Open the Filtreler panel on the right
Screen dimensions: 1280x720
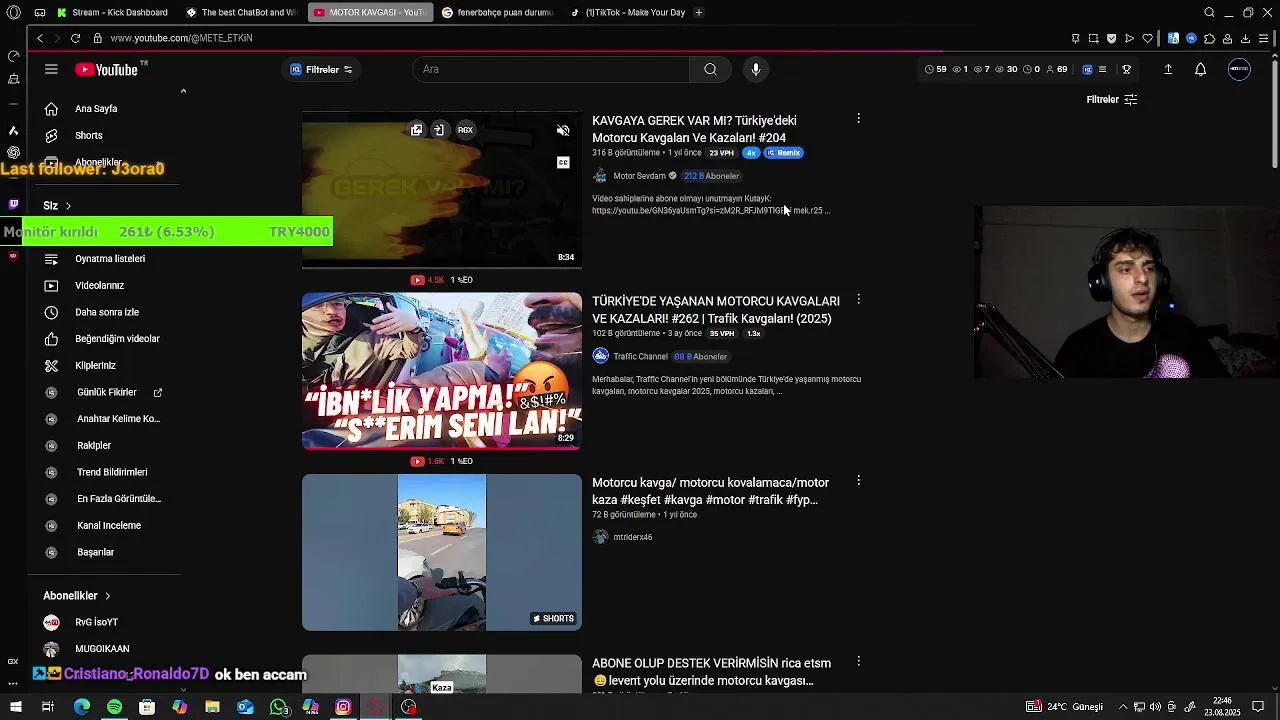1112,100
